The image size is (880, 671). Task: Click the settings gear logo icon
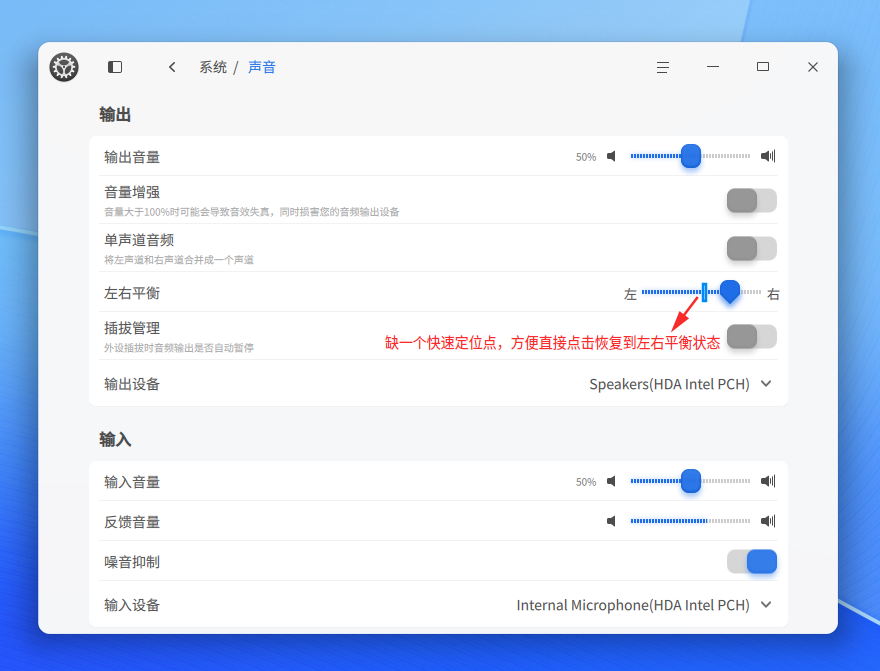(x=64, y=66)
